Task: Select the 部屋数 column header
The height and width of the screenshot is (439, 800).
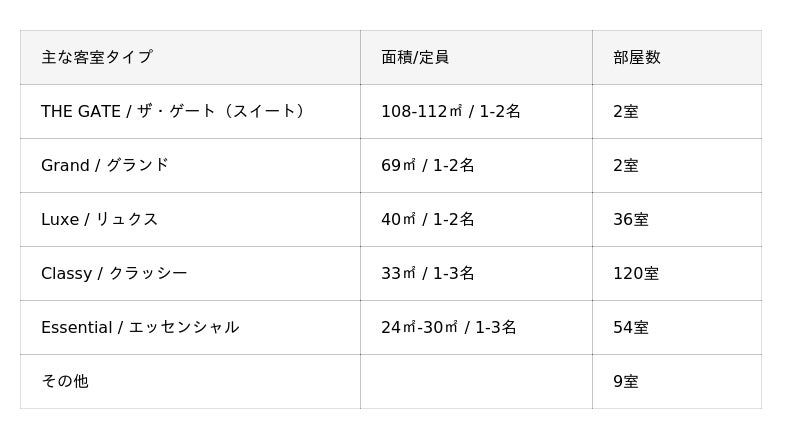Action: 637,58
